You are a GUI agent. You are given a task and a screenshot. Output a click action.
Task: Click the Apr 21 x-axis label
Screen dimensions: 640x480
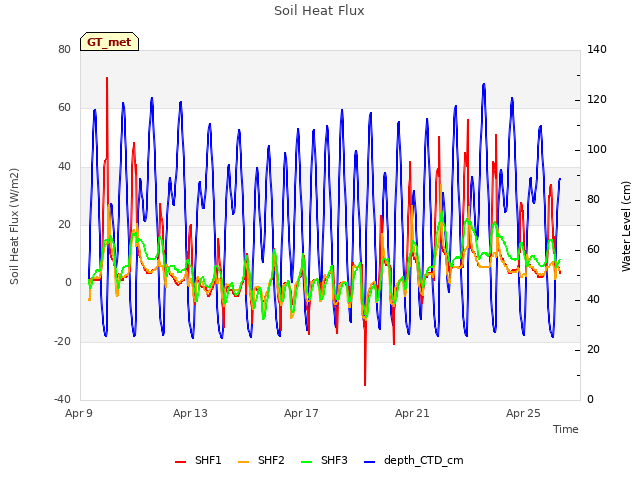(x=412, y=413)
